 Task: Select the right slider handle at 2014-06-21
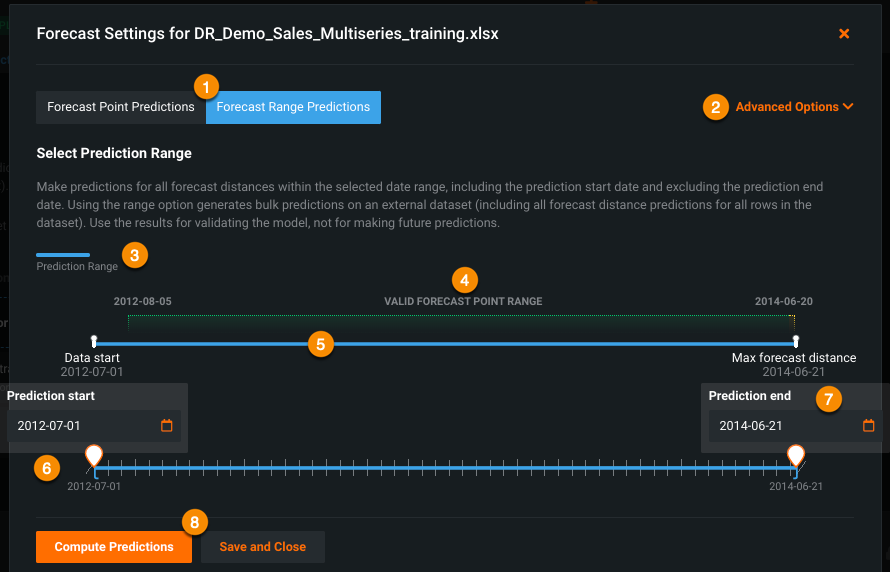795,457
